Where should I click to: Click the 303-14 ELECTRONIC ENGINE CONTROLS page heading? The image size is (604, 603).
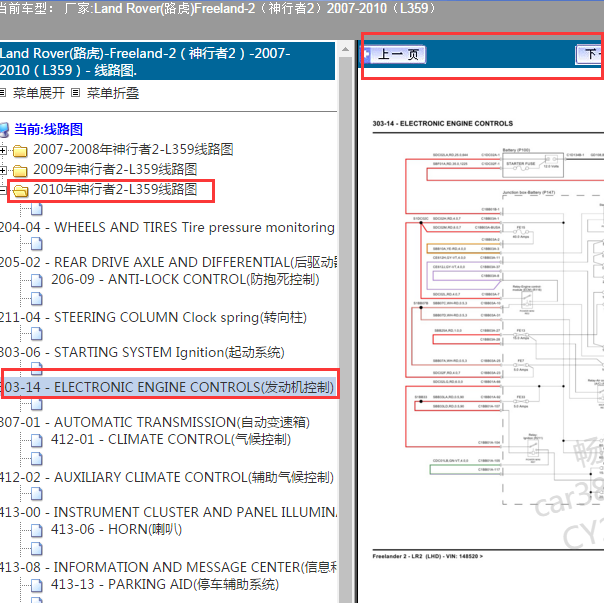coord(443,124)
